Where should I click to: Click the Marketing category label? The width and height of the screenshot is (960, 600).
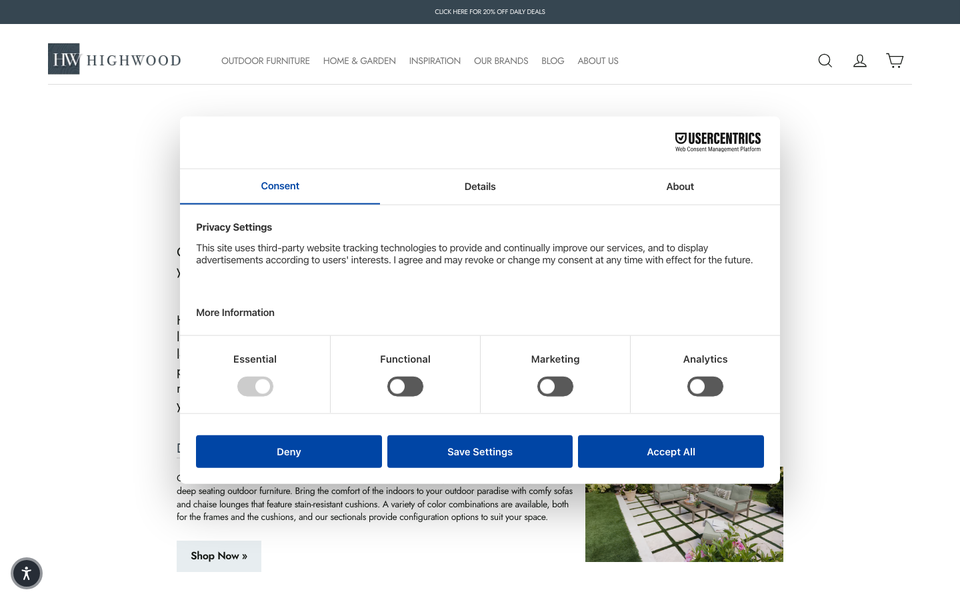tap(555, 359)
